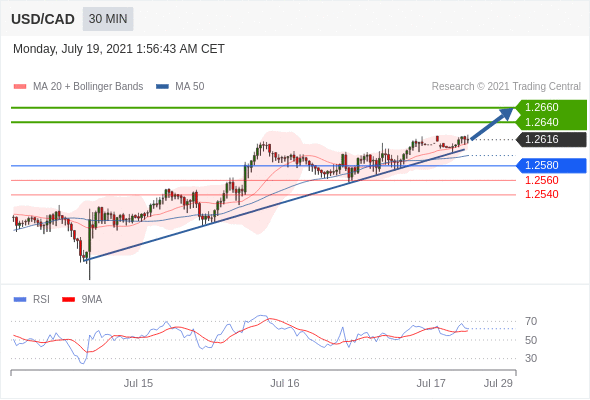Viewport: 590px width, 400px height.
Task: Click the blue MA 50 legend swatch
Action: 163,87
